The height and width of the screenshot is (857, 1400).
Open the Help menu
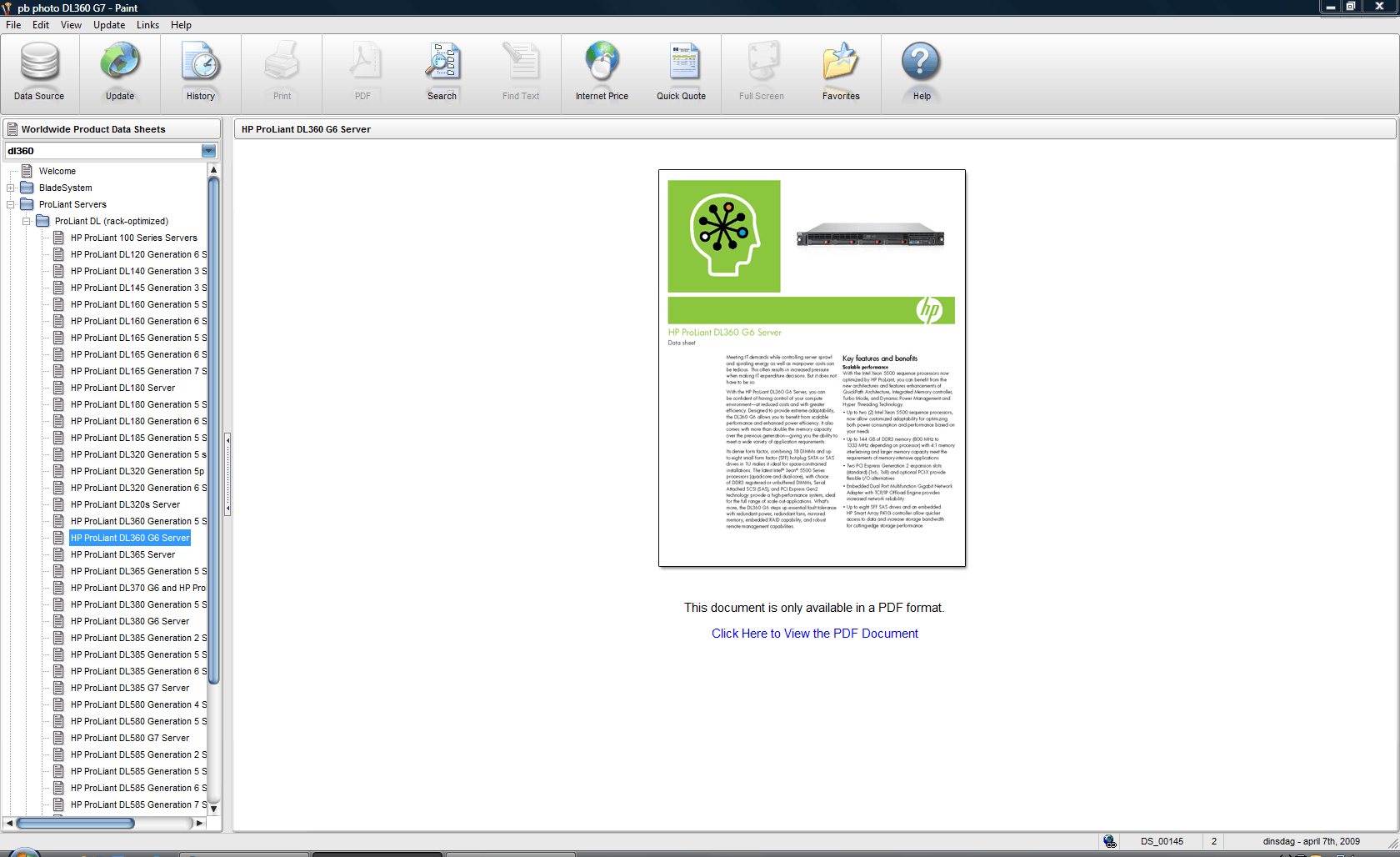click(181, 25)
